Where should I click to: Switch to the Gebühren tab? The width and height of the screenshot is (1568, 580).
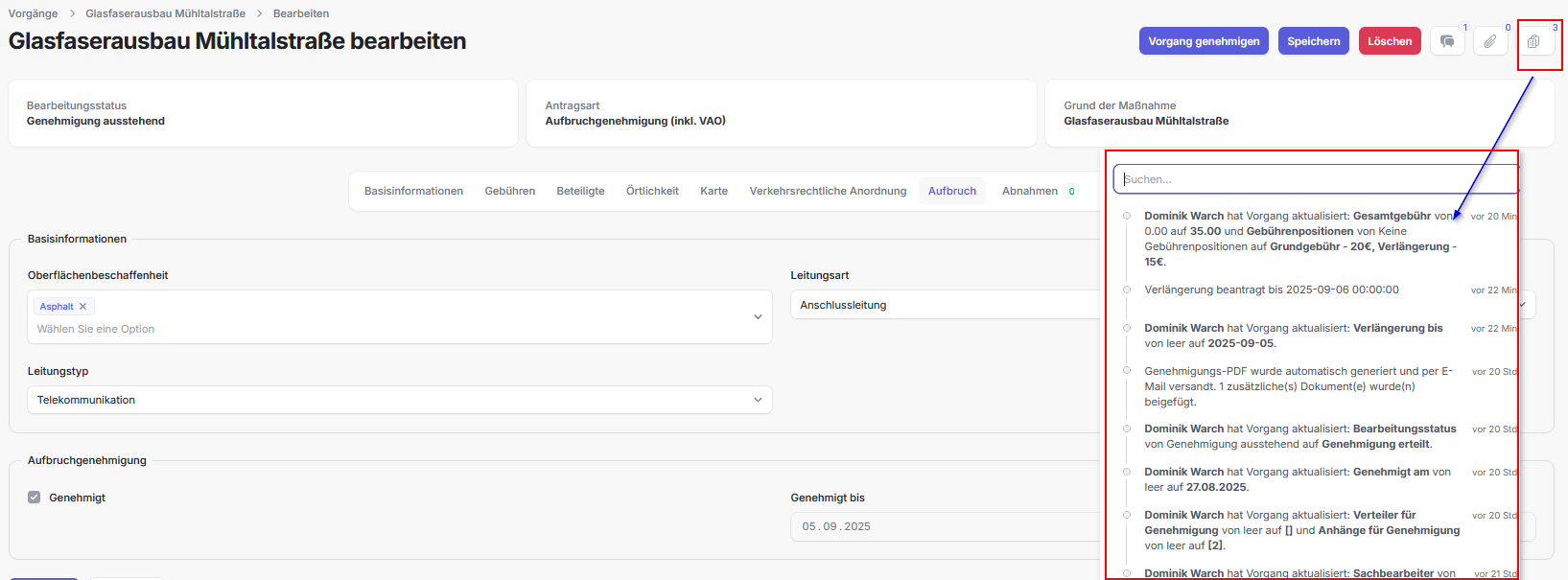(509, 191)
